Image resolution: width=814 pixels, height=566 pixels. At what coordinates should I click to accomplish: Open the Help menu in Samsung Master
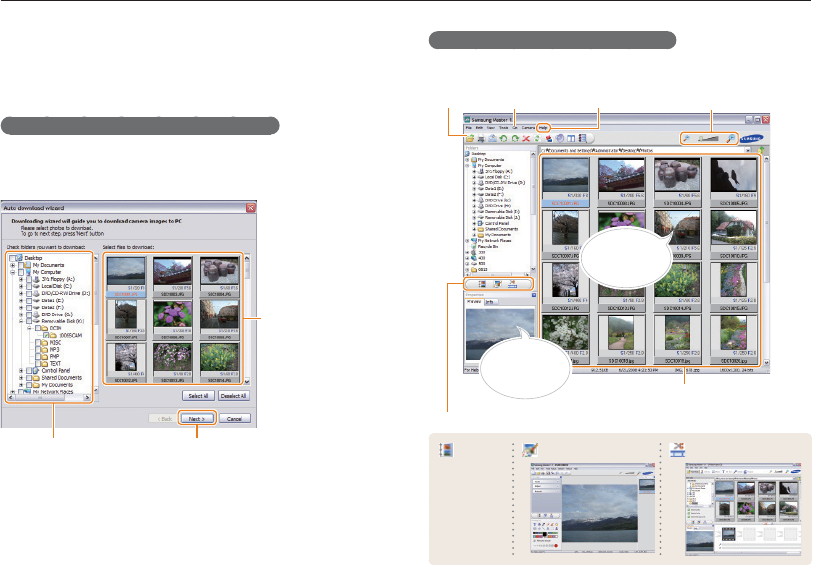click(x=543, y=128)
